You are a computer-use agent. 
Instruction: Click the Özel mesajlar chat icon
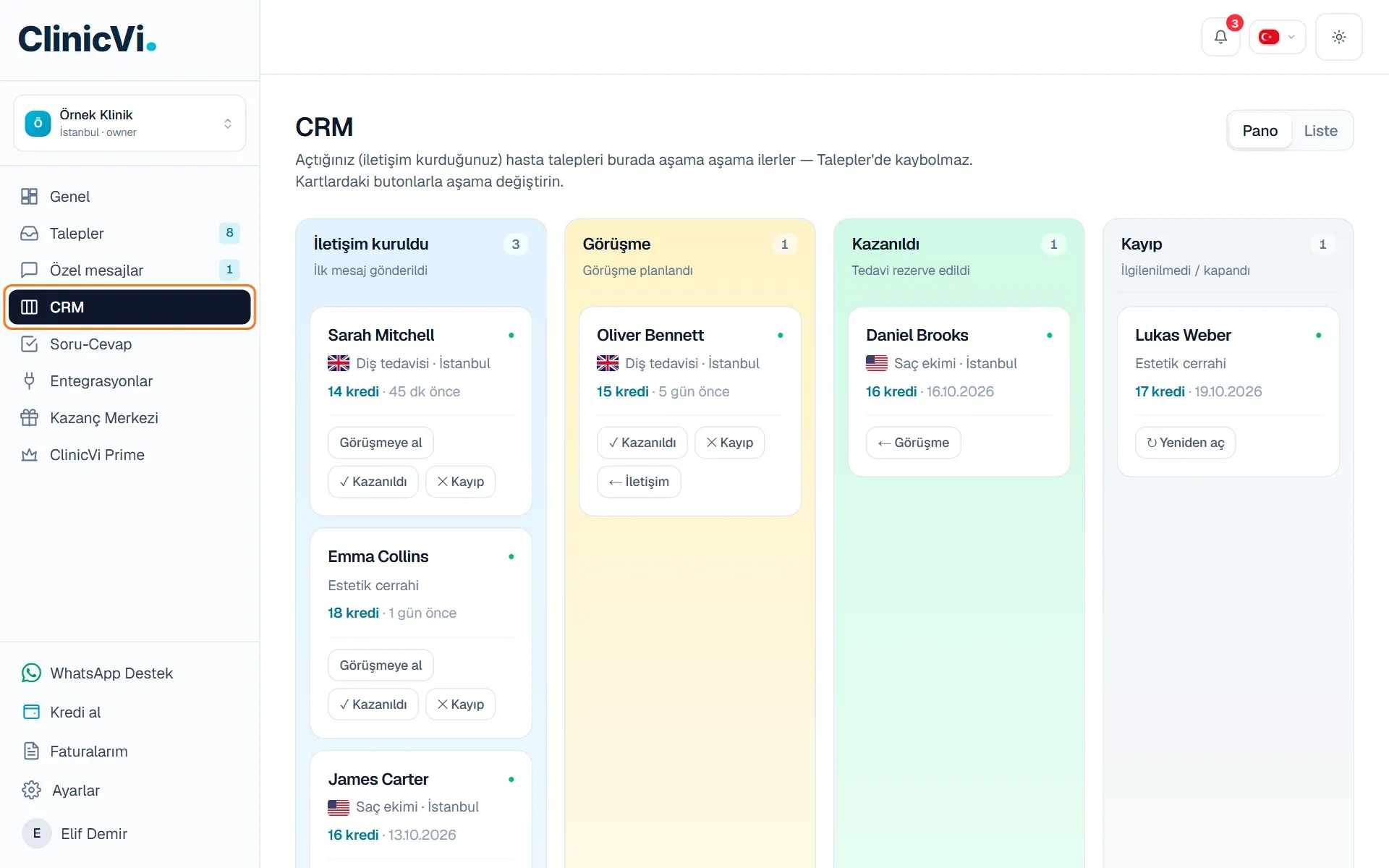click(30, 271)
